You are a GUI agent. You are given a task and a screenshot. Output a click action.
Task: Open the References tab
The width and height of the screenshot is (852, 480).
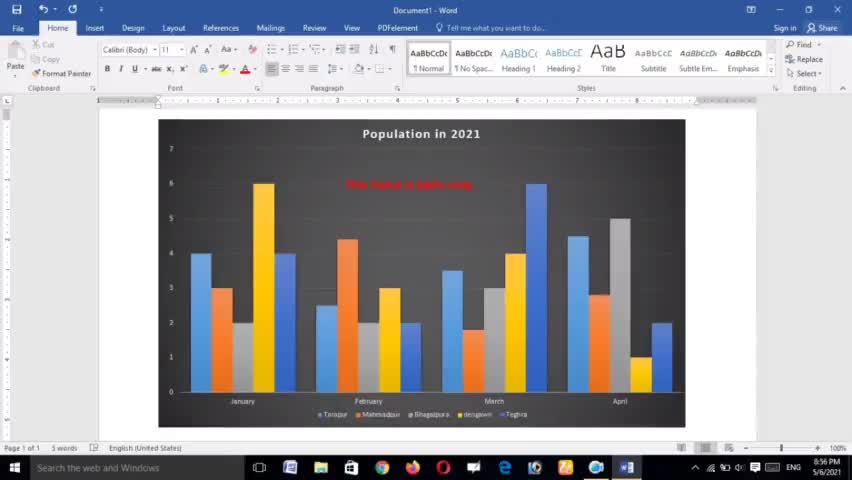[221, 28]
